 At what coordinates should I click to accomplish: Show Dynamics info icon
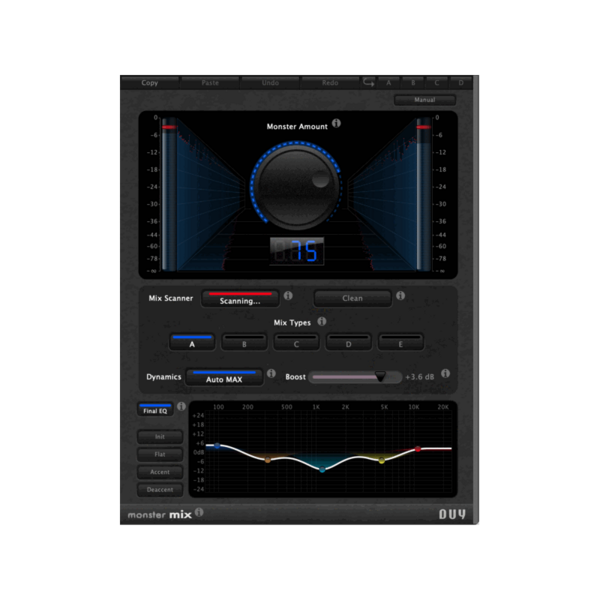point(271,373)
